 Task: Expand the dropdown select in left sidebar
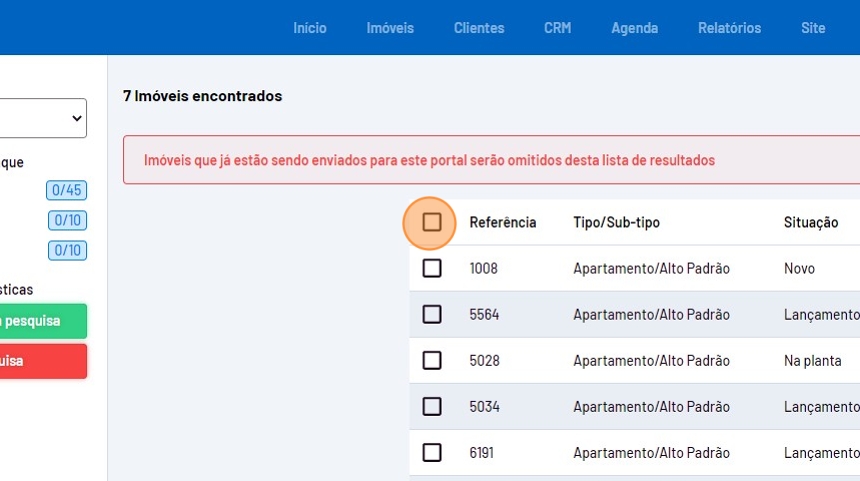44,118
